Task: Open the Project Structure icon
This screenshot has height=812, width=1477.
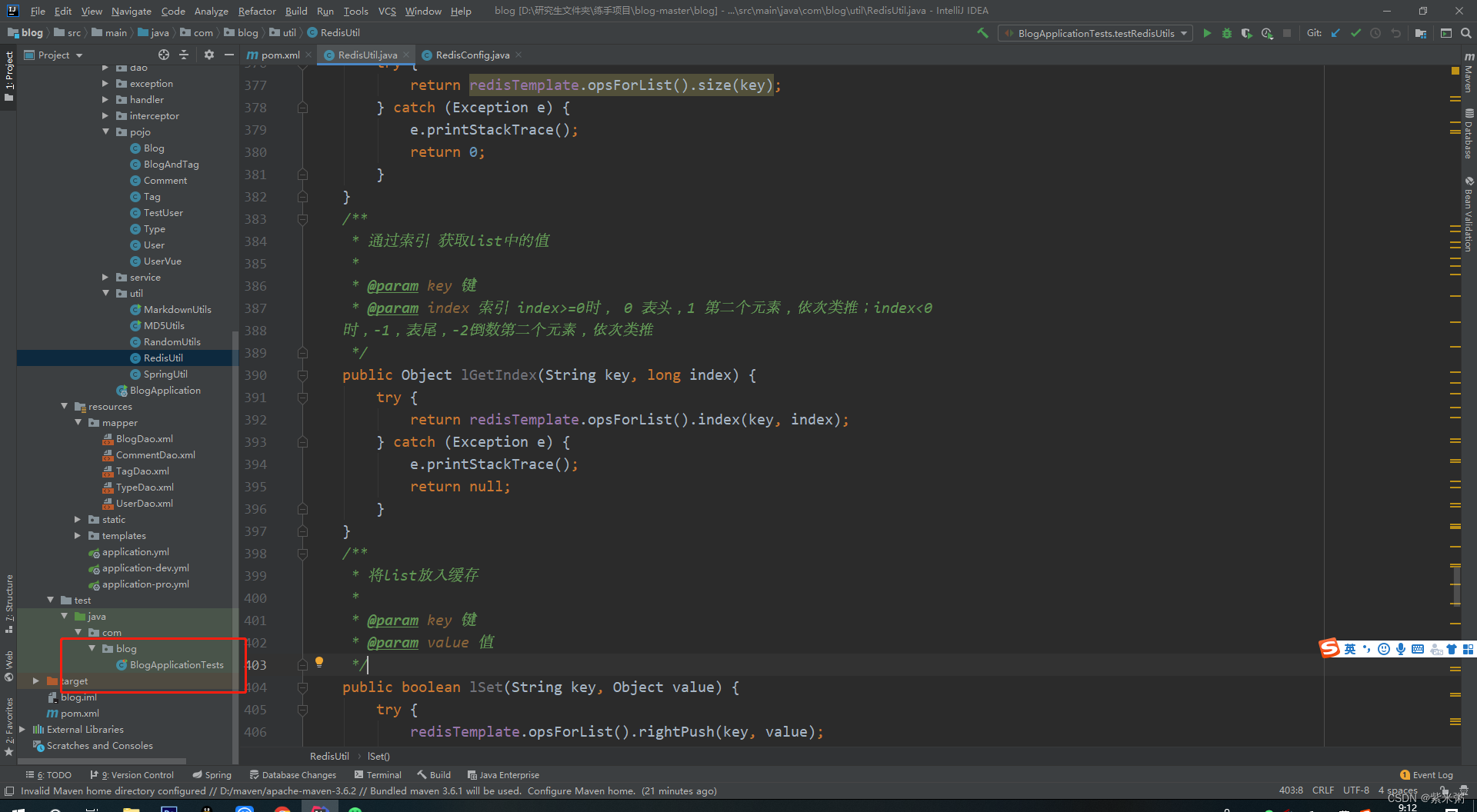Action: click(1421, 33)
